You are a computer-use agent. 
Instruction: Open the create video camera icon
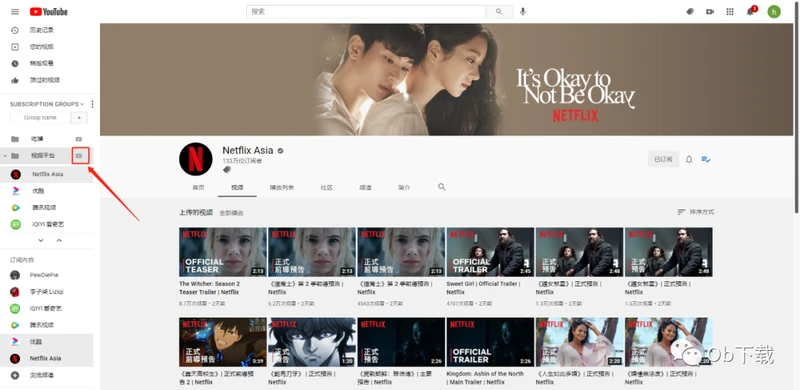710,12
